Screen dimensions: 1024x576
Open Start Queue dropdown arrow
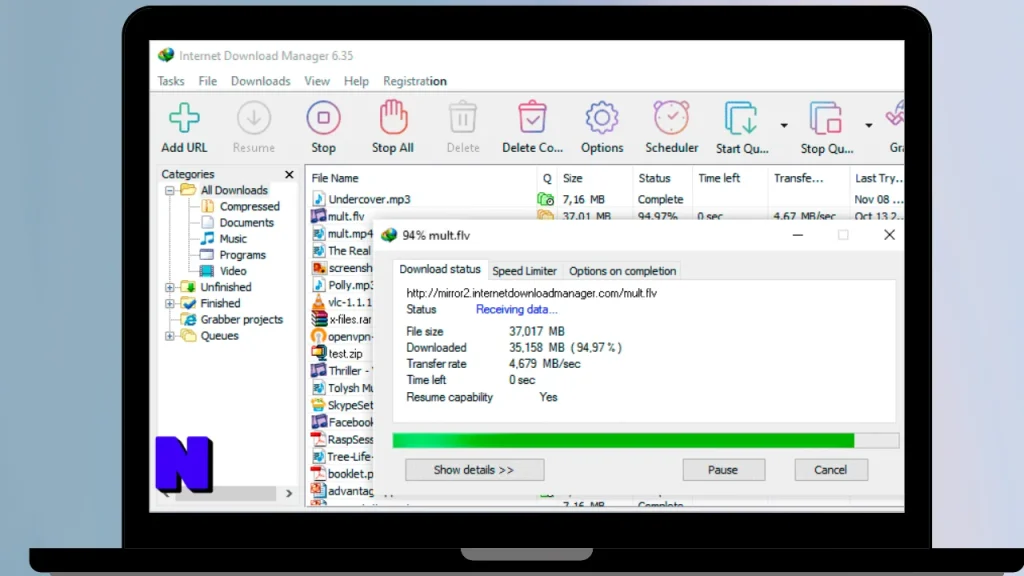784,125
